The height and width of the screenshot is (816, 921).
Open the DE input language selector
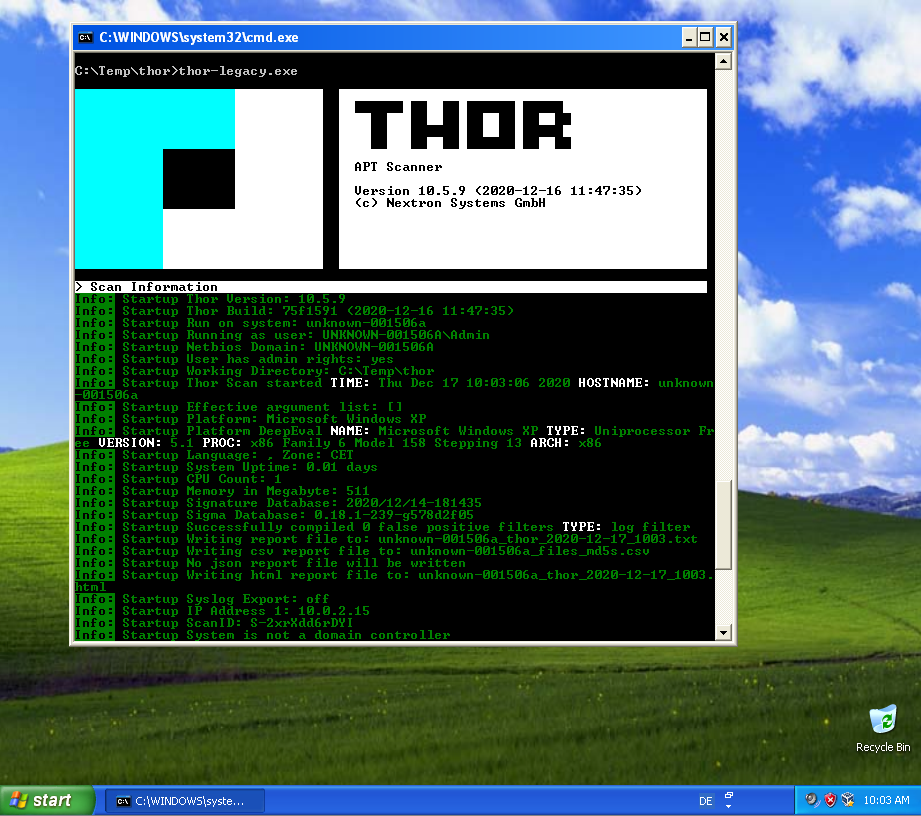pyautogui.click(x=705, y=801)
